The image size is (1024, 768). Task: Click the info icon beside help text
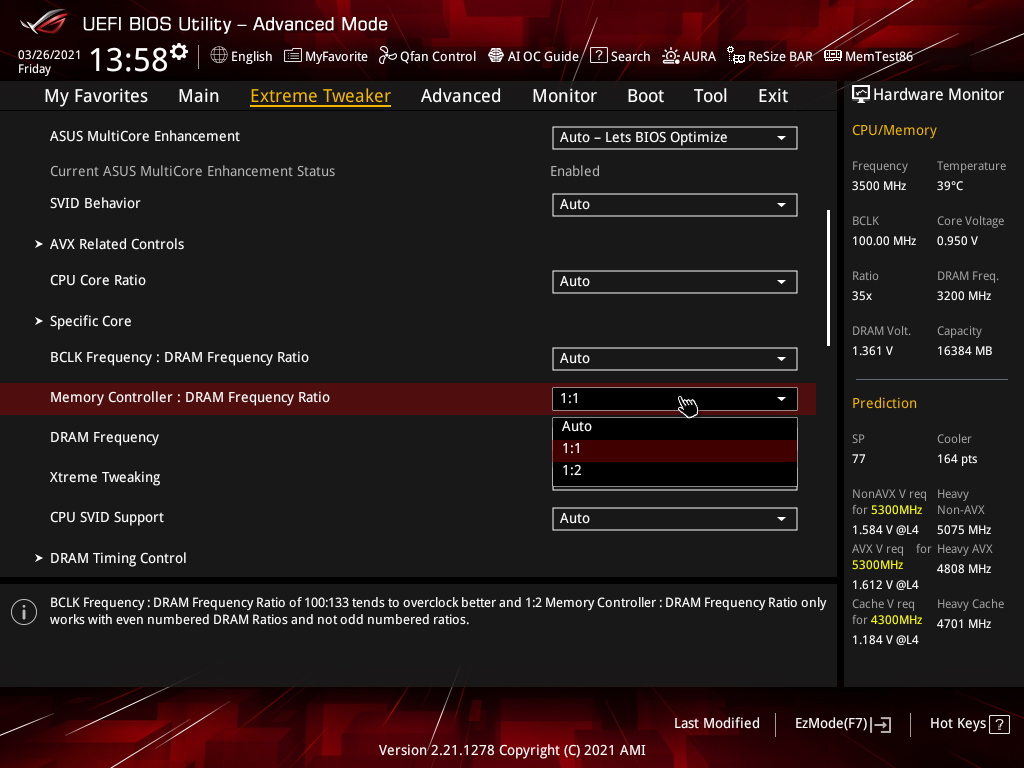point(24,612)
